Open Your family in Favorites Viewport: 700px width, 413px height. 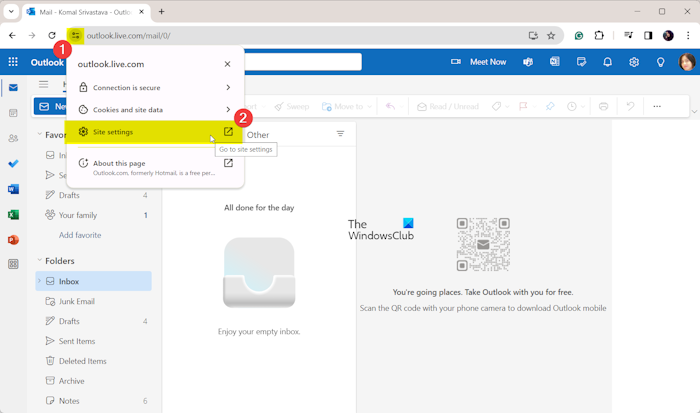pos(93,215)
